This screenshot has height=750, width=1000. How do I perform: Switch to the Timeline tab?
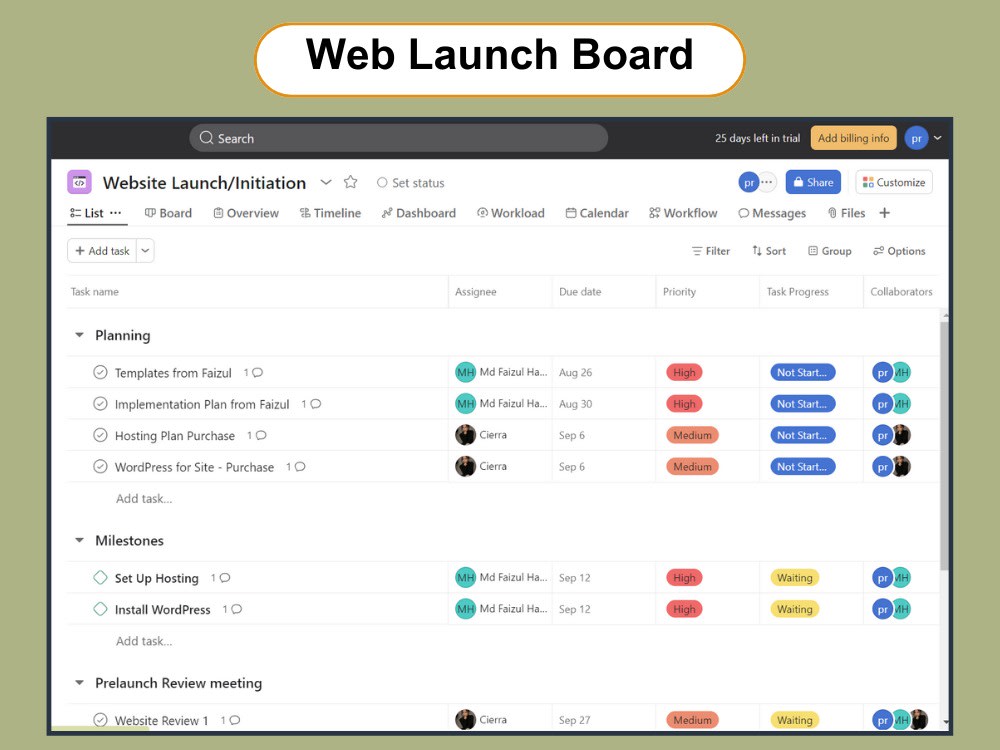[330, 213]
